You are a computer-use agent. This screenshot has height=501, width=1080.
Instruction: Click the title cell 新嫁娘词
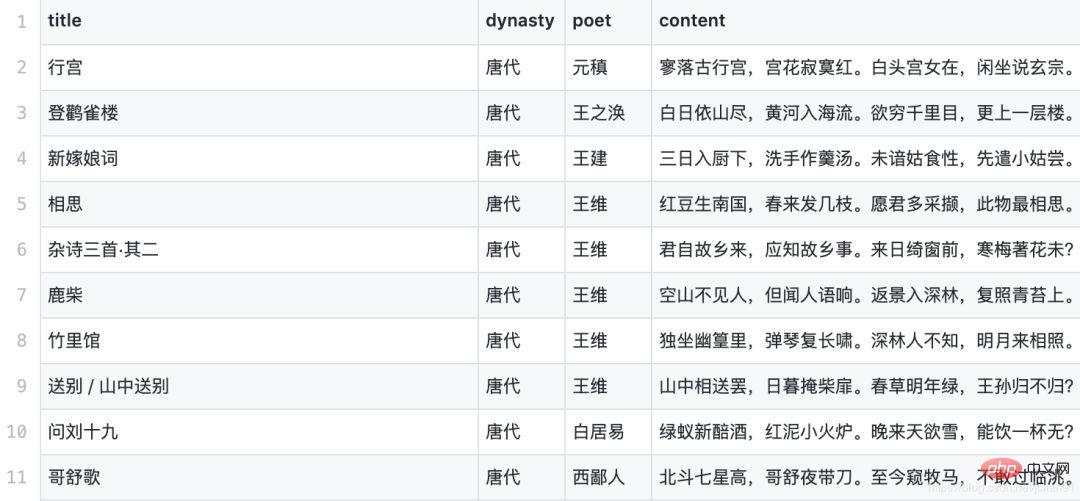83,159
